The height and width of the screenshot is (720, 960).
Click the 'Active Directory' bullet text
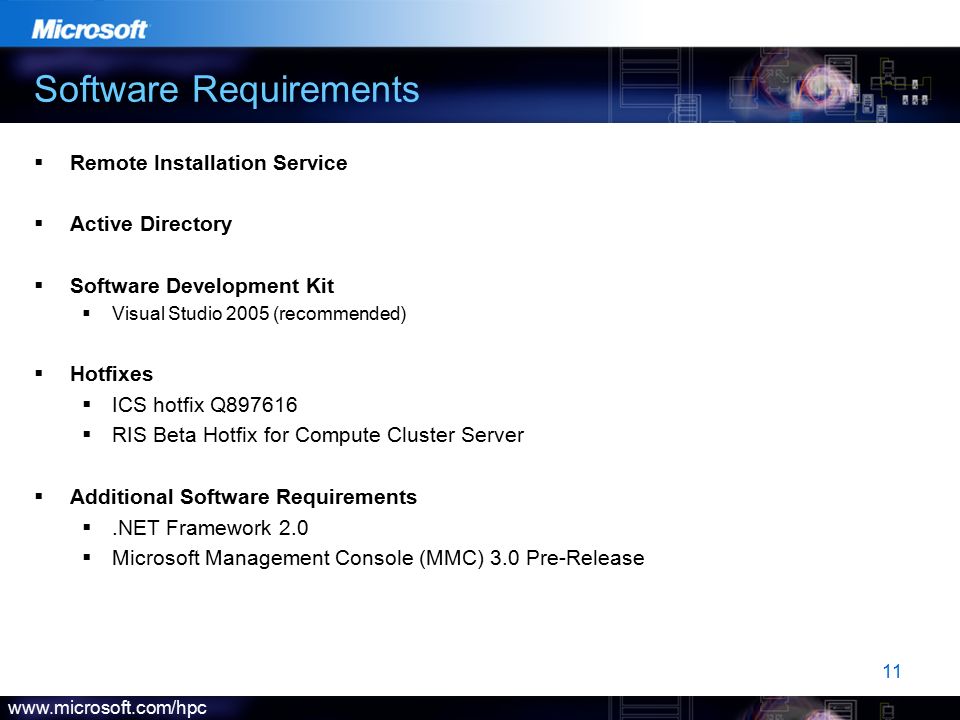pyautogui.click(x=151, y=224)
